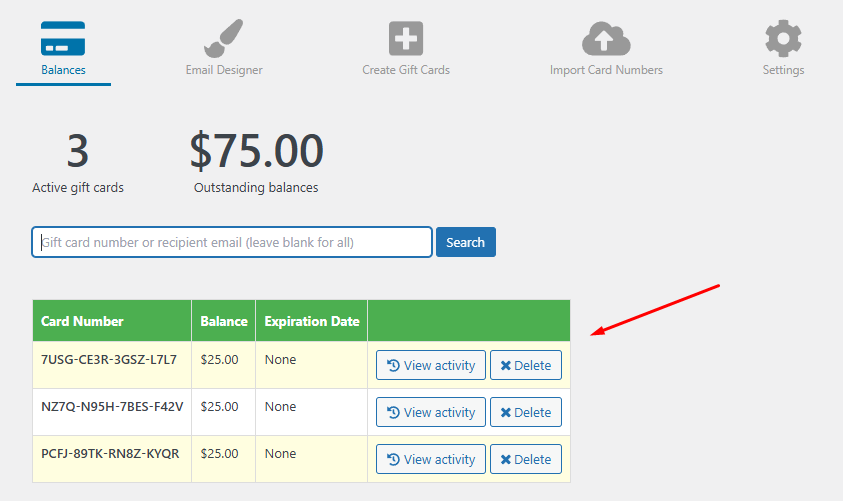The width and height of the screenshot is (843, 501).
Task: Delete card 7USG-CE3R-3GSZ-L7L7
Action: click(526, 365)
